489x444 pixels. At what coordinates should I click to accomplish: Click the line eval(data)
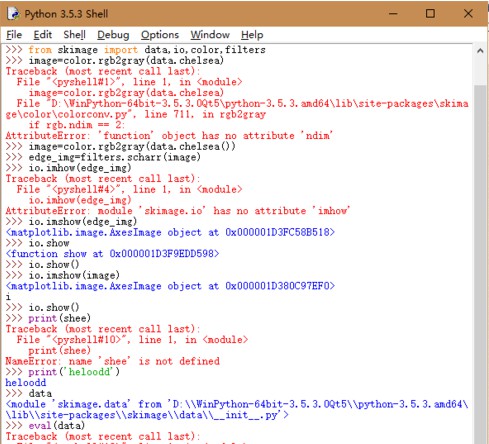[x=57, y=426]
